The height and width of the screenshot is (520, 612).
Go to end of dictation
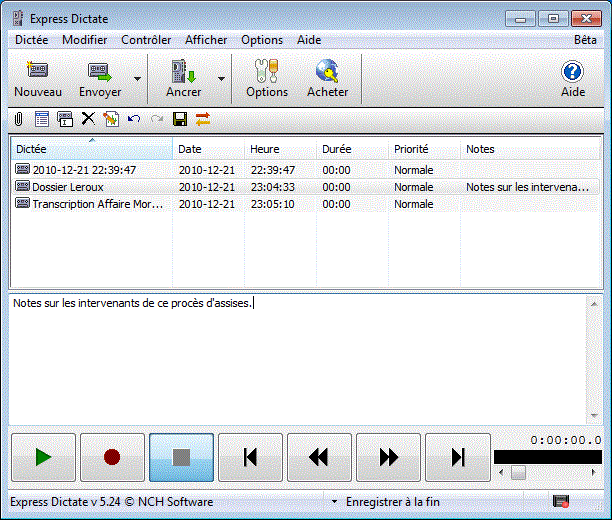tap(457, 457)
